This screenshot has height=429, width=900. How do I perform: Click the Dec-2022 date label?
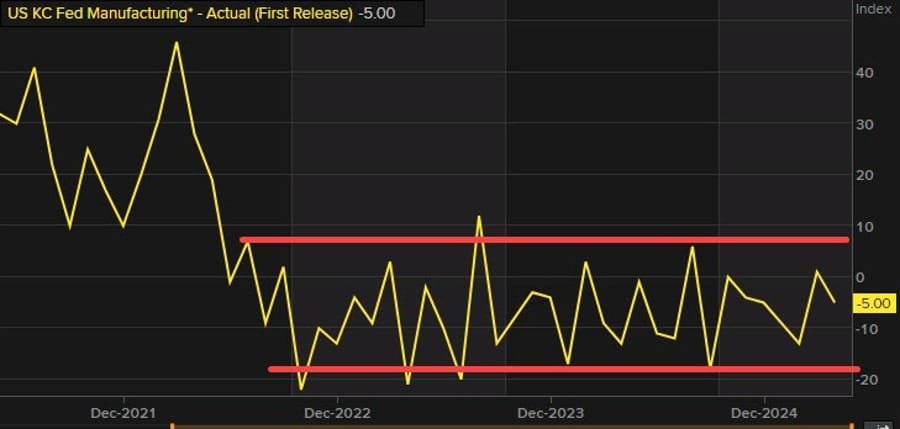[336, 412]
